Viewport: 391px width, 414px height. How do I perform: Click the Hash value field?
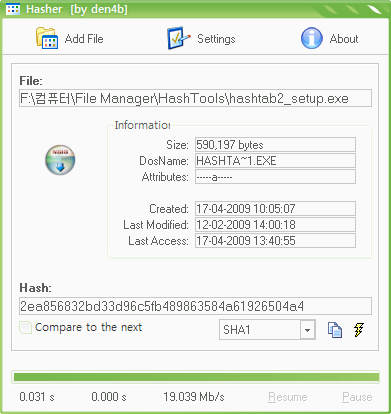[x=195, y=306]
